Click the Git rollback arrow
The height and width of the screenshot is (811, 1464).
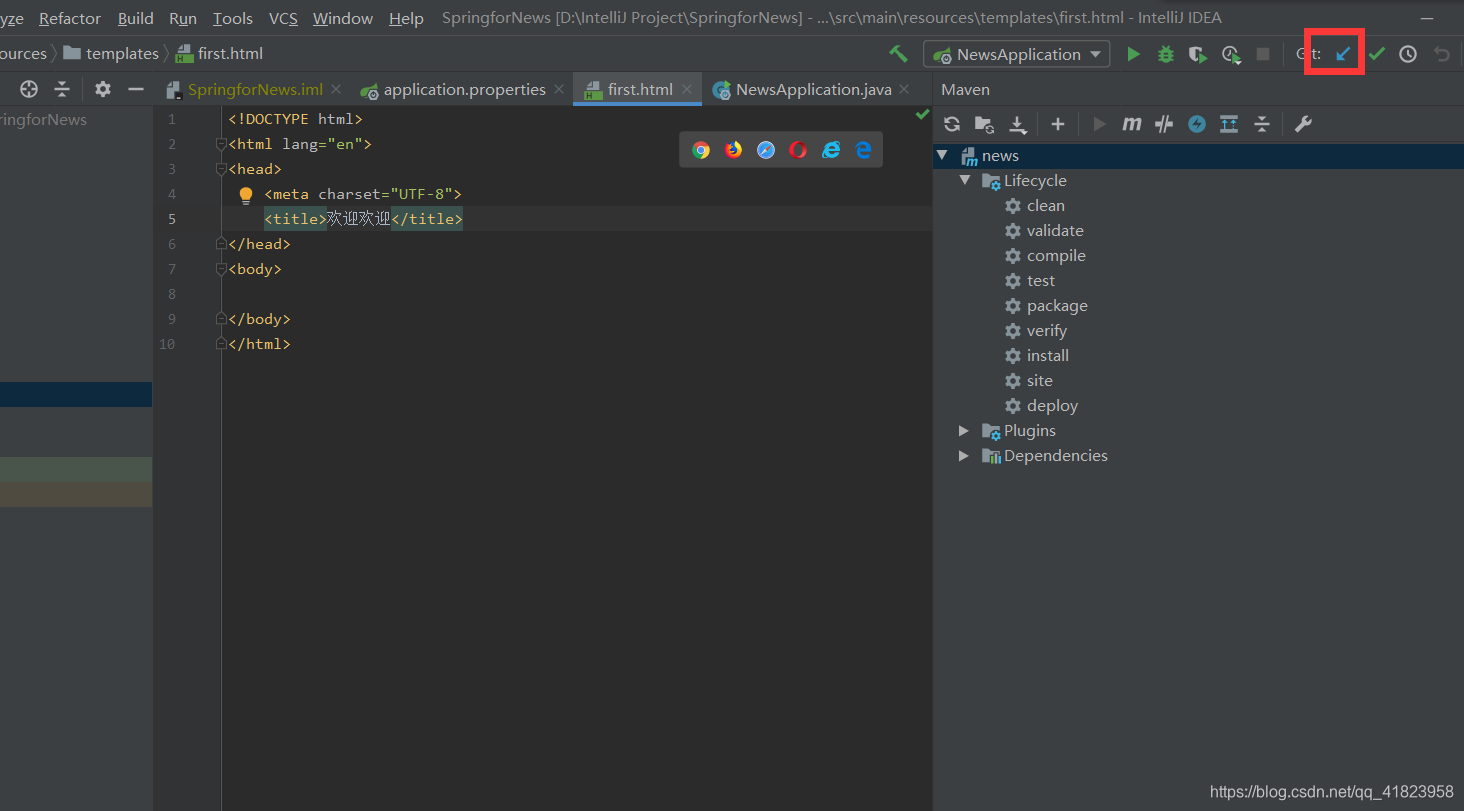(1441, 54)
